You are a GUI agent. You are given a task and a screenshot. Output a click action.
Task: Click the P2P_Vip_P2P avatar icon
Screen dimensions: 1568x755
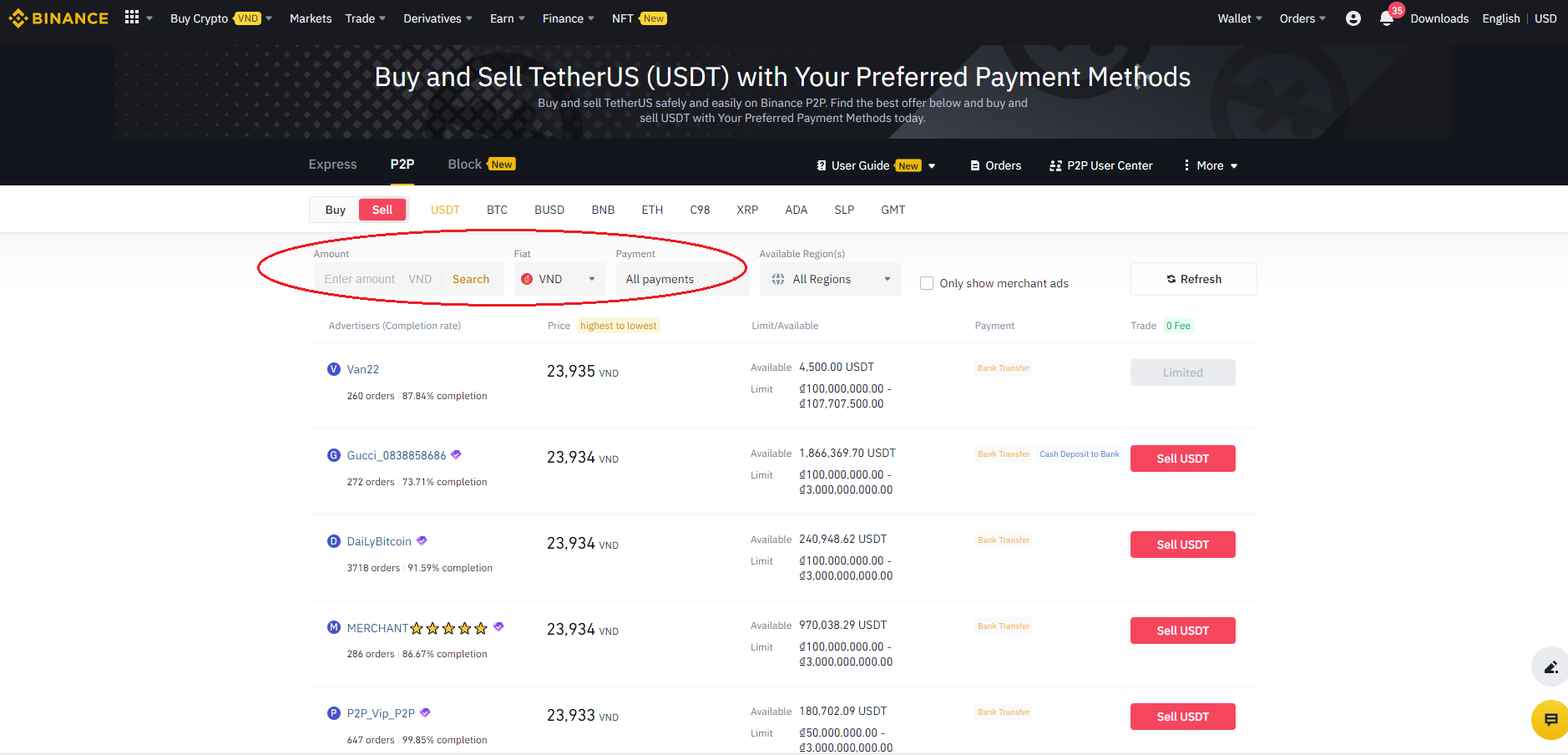pos(334,713)
